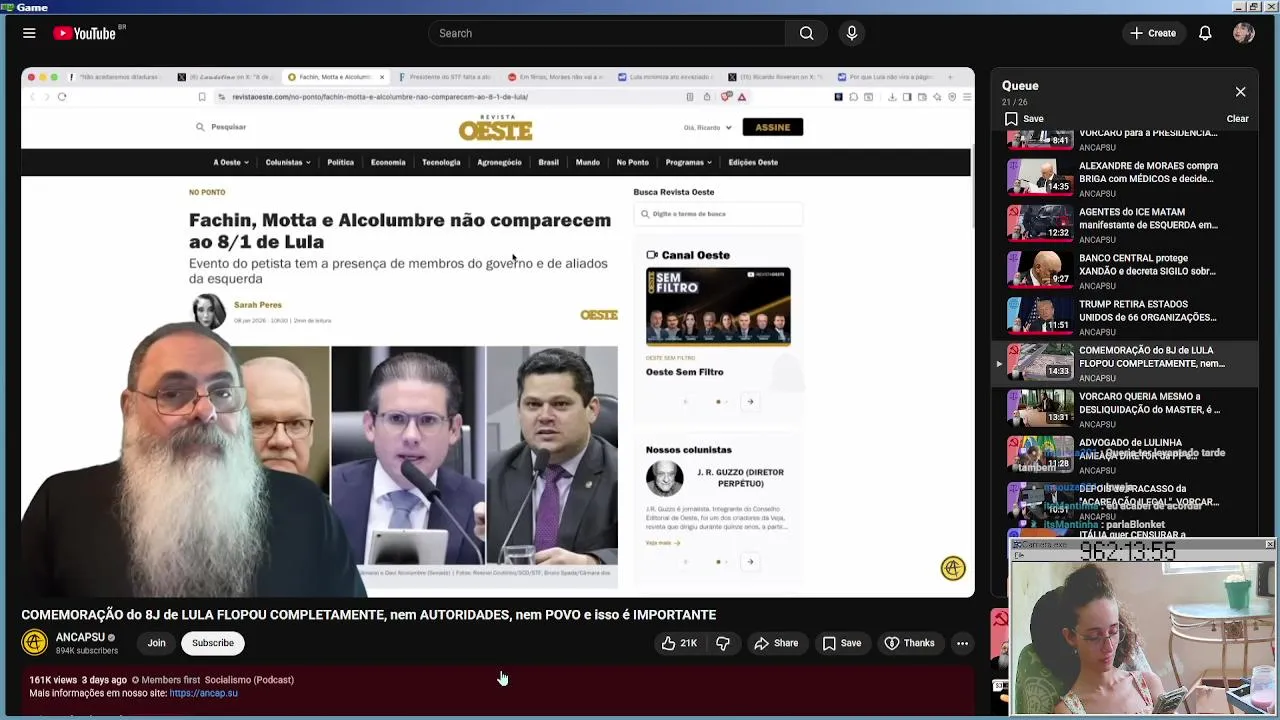The image size is (1280, 720).
Task: Click the video title text
Action: pyautogui.click(x=368, y=615)
